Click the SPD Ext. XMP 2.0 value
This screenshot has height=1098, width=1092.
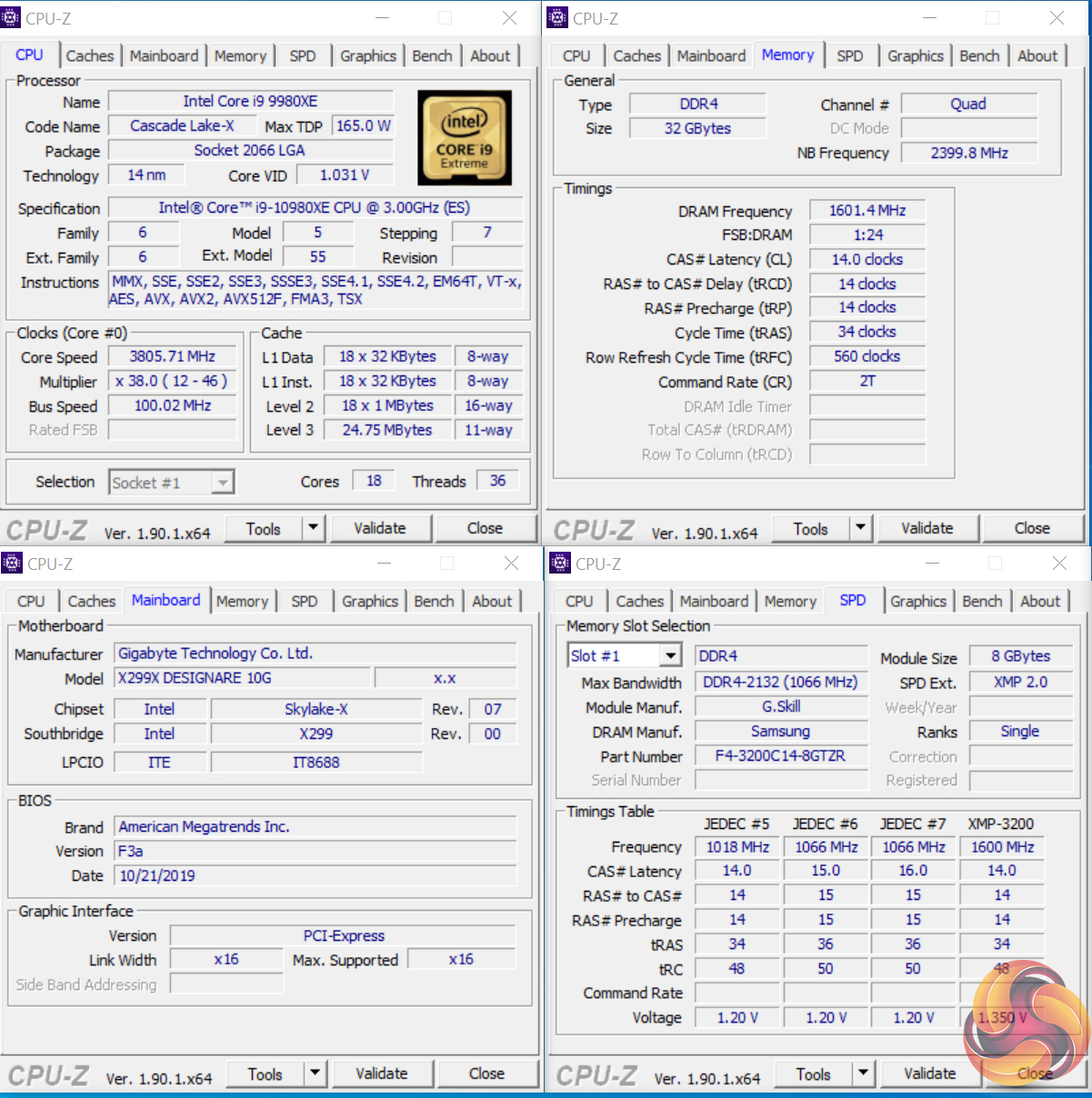click(1020, 682)
